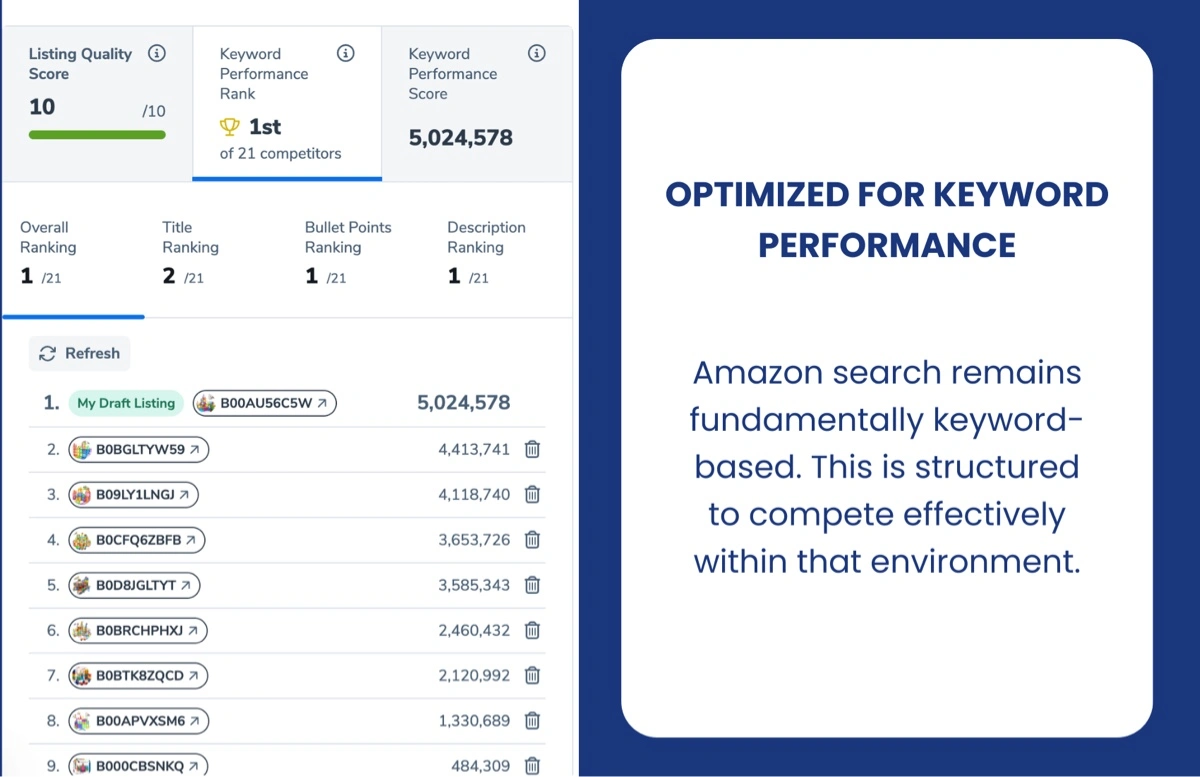Open the B000CBSNKQ ASIN link
This screenshot has height=777, width=1200.
tap(138, 766)
